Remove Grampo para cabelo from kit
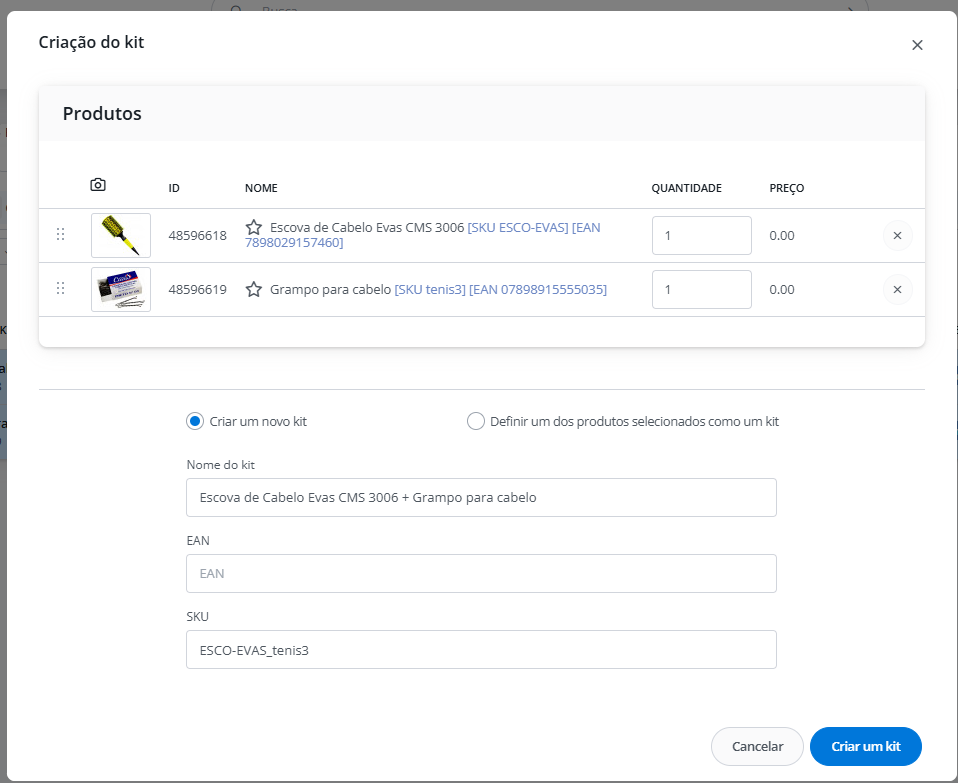The image size is (958, 783). coord(897,289)
